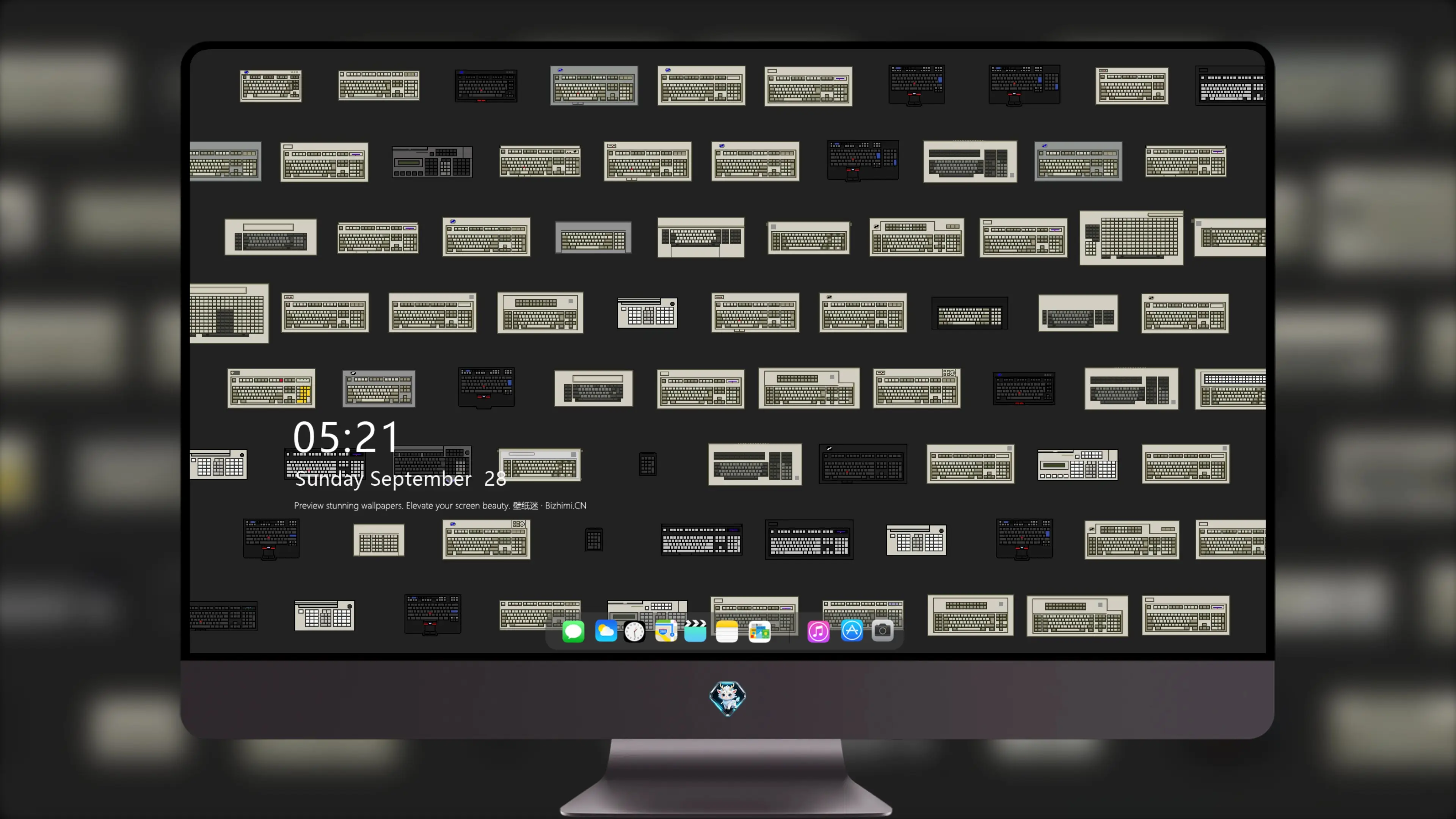Open the App Store in the dock
1456x819 pixels.
point(852,631)
